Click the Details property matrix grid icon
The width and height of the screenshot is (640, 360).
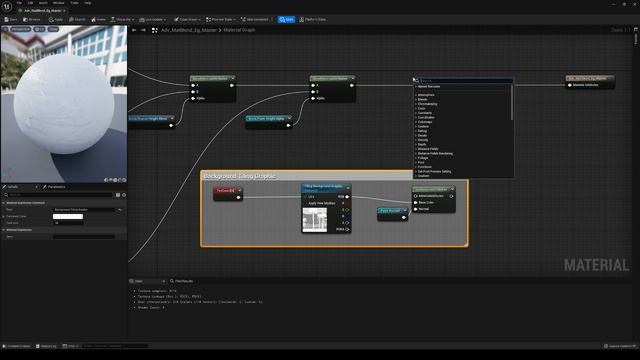118,195
